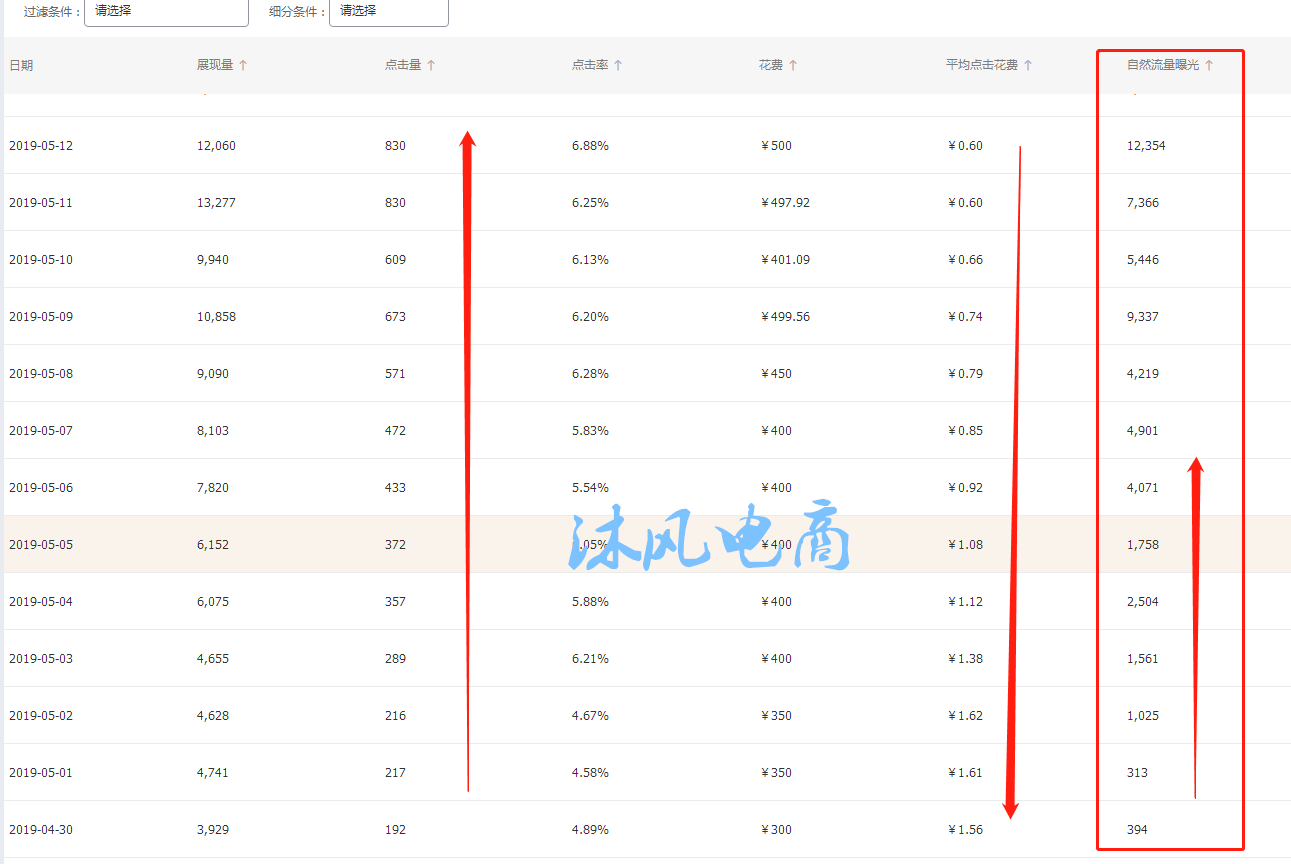Click average cost ¥1.56
Viewport: 1291px width, 864px height.
click(965, 830)
